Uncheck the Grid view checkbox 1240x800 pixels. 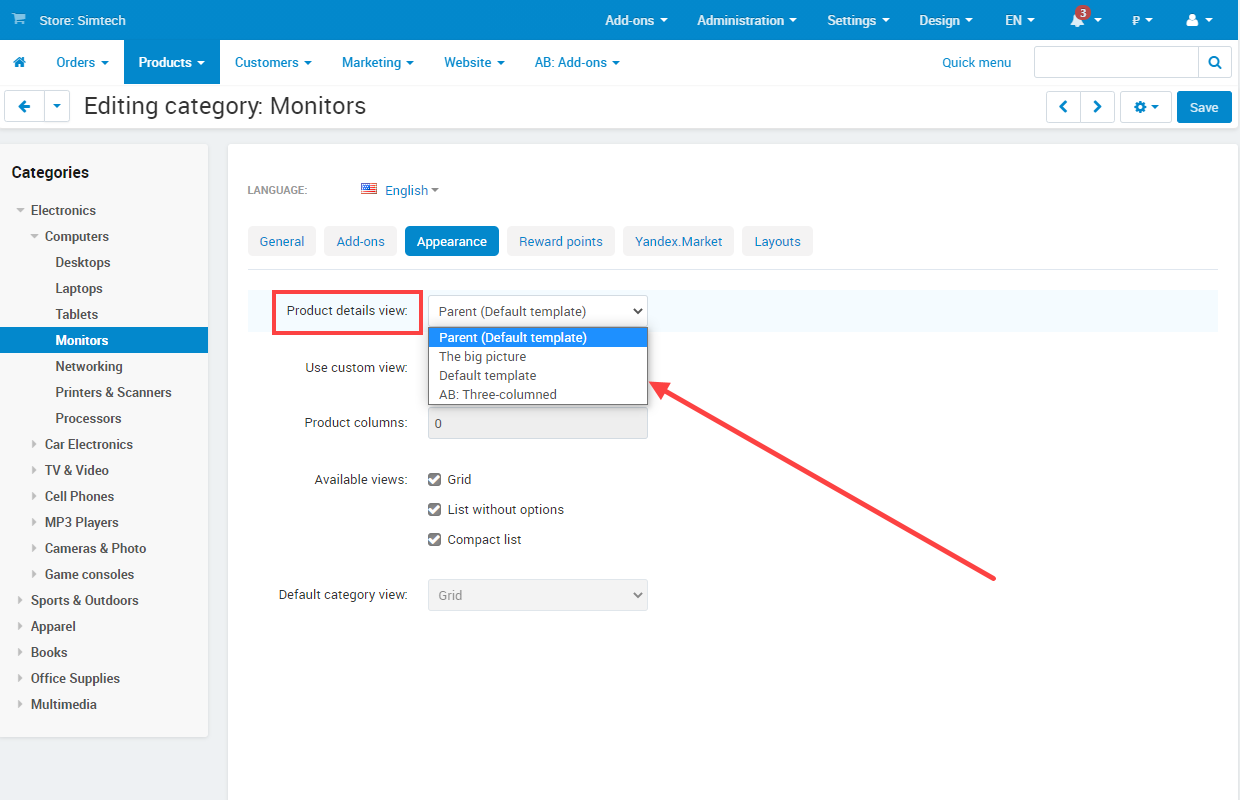click(x=434, y=480)
